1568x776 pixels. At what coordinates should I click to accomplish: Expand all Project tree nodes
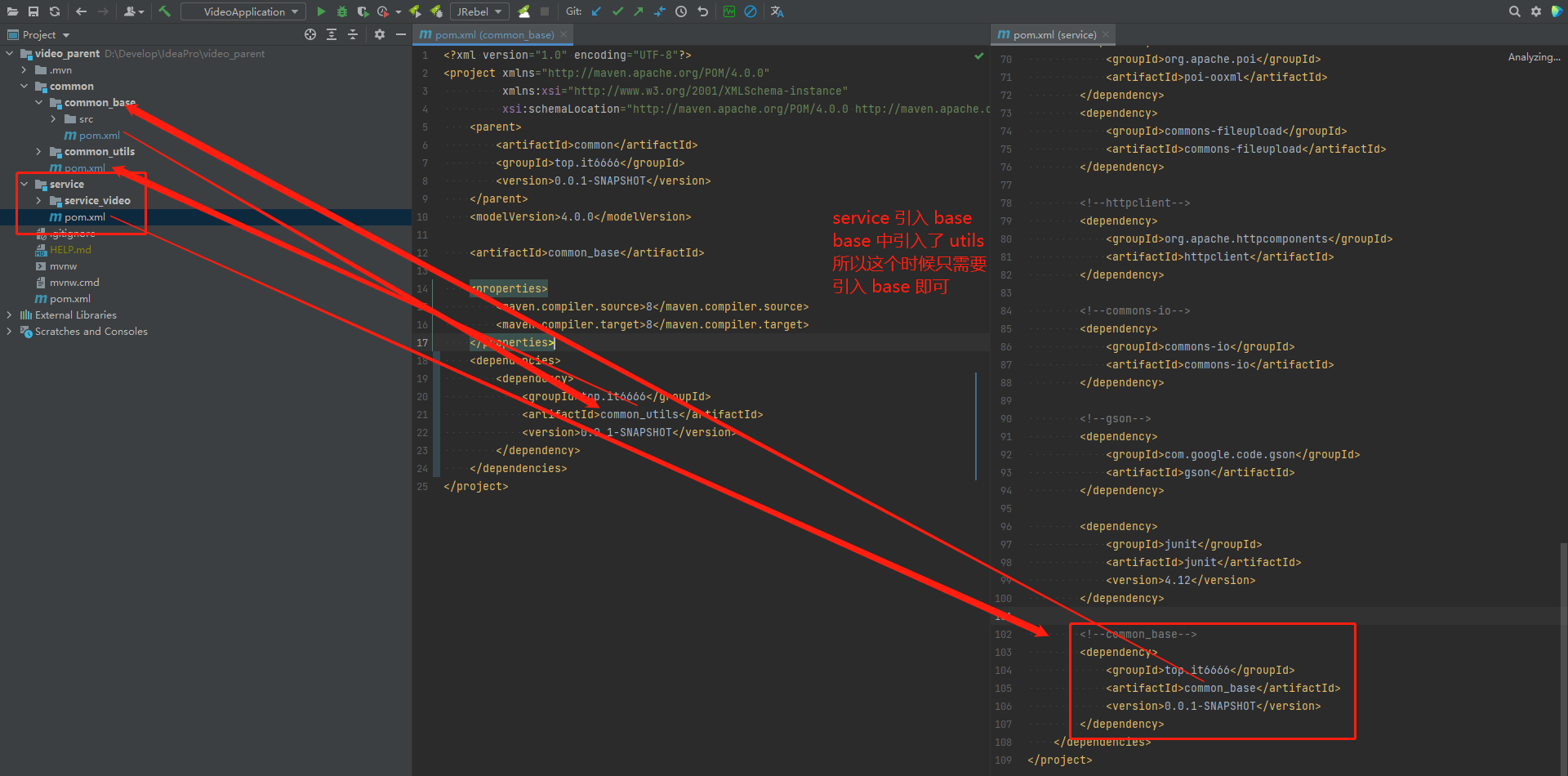pos(332,34)
